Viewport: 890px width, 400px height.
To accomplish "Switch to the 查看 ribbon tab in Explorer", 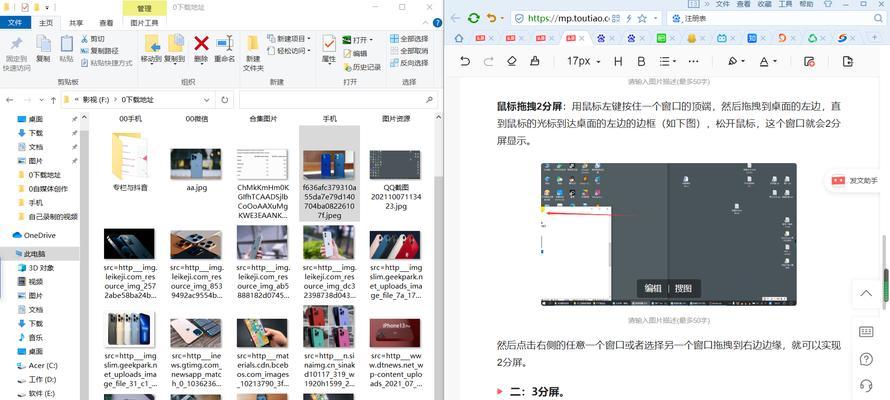I will click(x=106, y=23).
